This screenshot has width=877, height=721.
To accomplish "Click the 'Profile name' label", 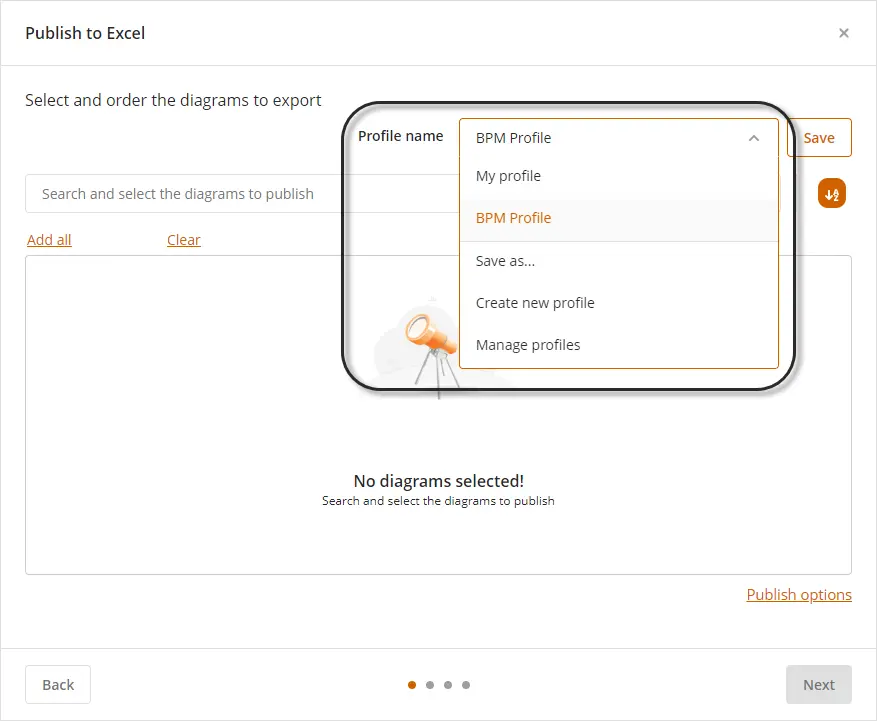I will pos(400,136).
